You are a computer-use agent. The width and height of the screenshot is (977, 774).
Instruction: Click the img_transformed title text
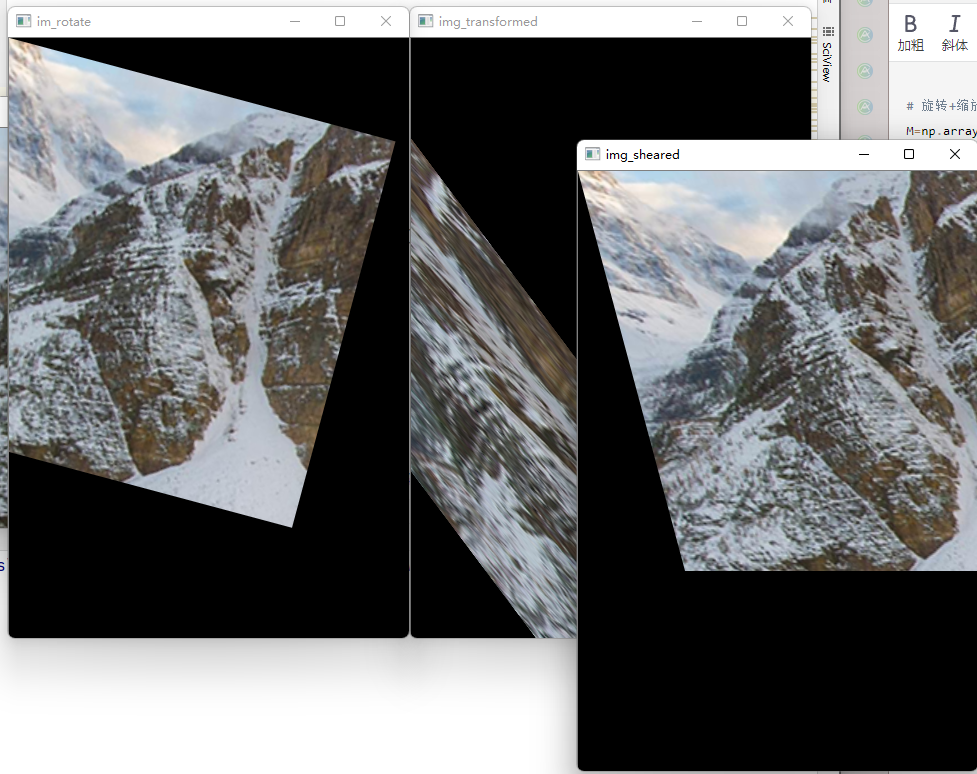488,22
